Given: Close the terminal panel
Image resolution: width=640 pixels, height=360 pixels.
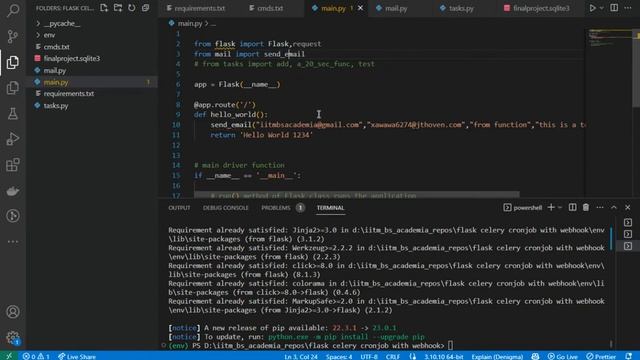Looking at the screenshot, I should 628,207.
